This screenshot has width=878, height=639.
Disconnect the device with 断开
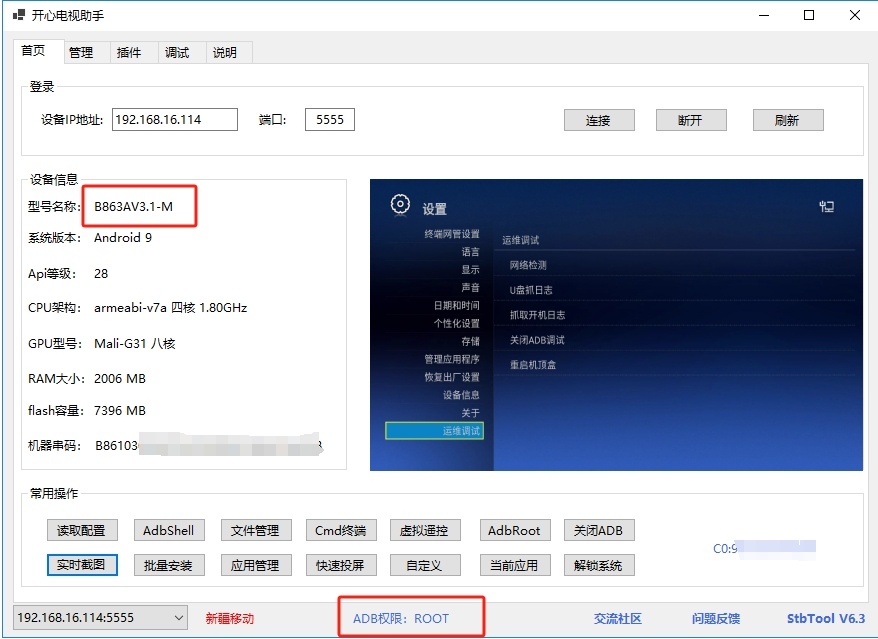tap(690, 119)
